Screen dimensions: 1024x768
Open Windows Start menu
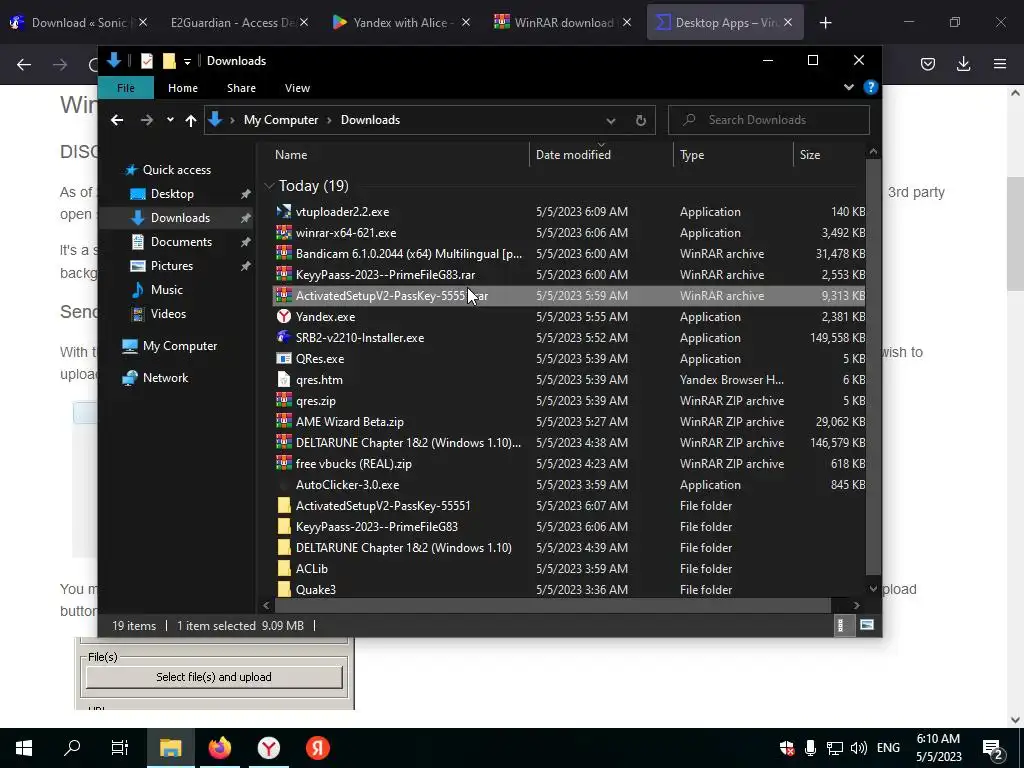pos(24,748)
